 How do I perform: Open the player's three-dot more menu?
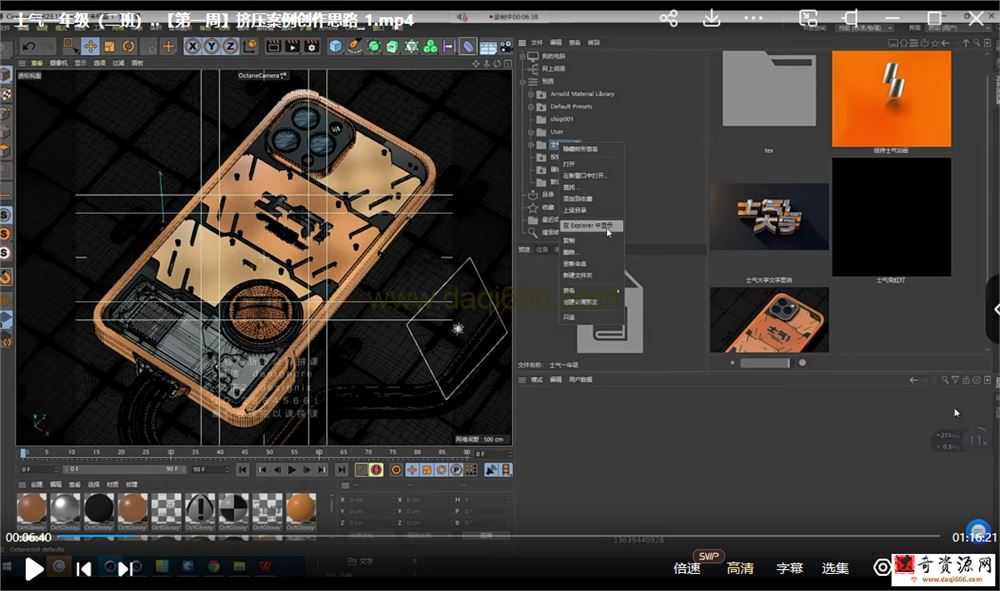[753, 18]
